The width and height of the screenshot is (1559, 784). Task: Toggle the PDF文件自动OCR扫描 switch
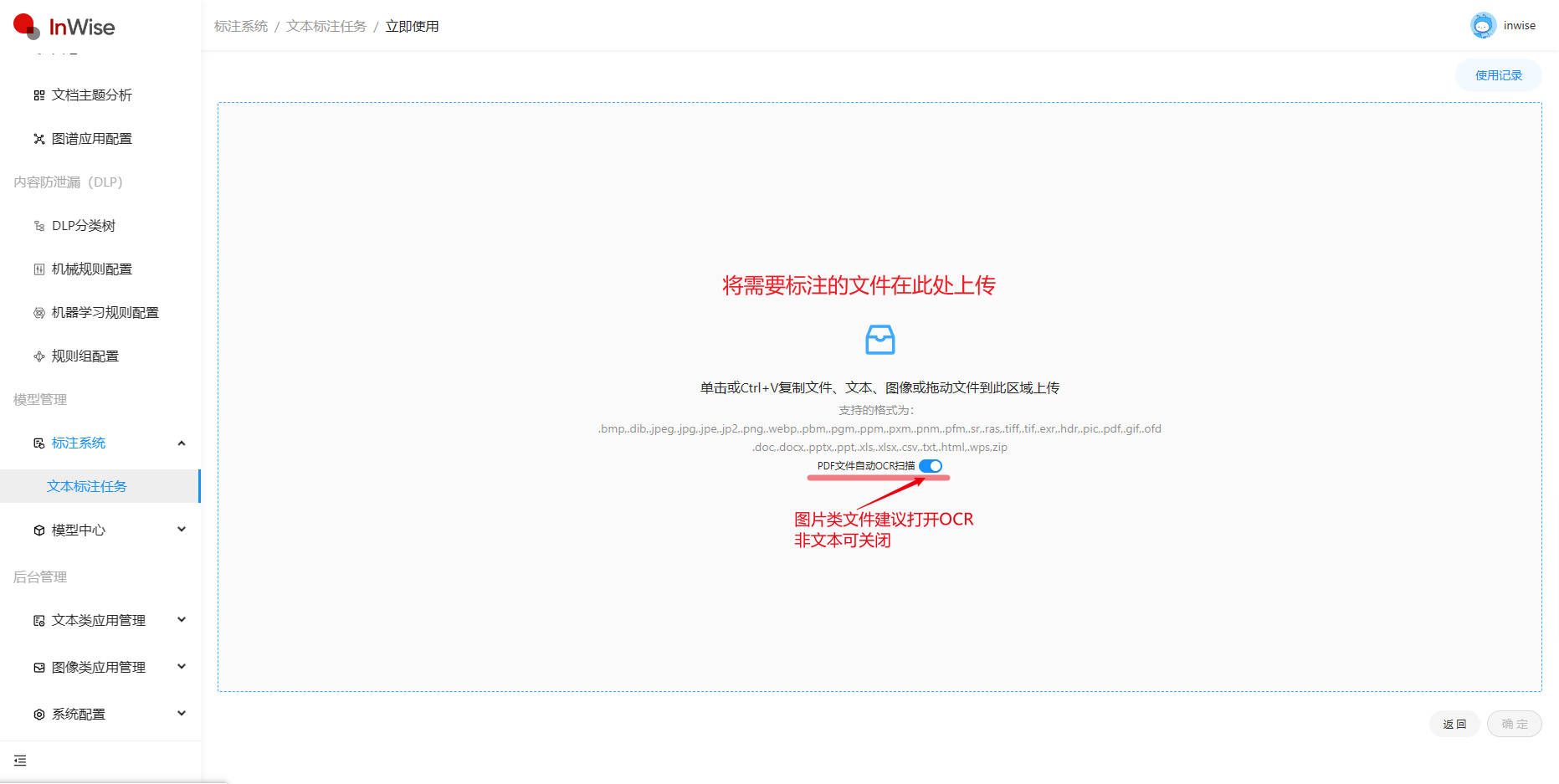[x=930, y=466]
